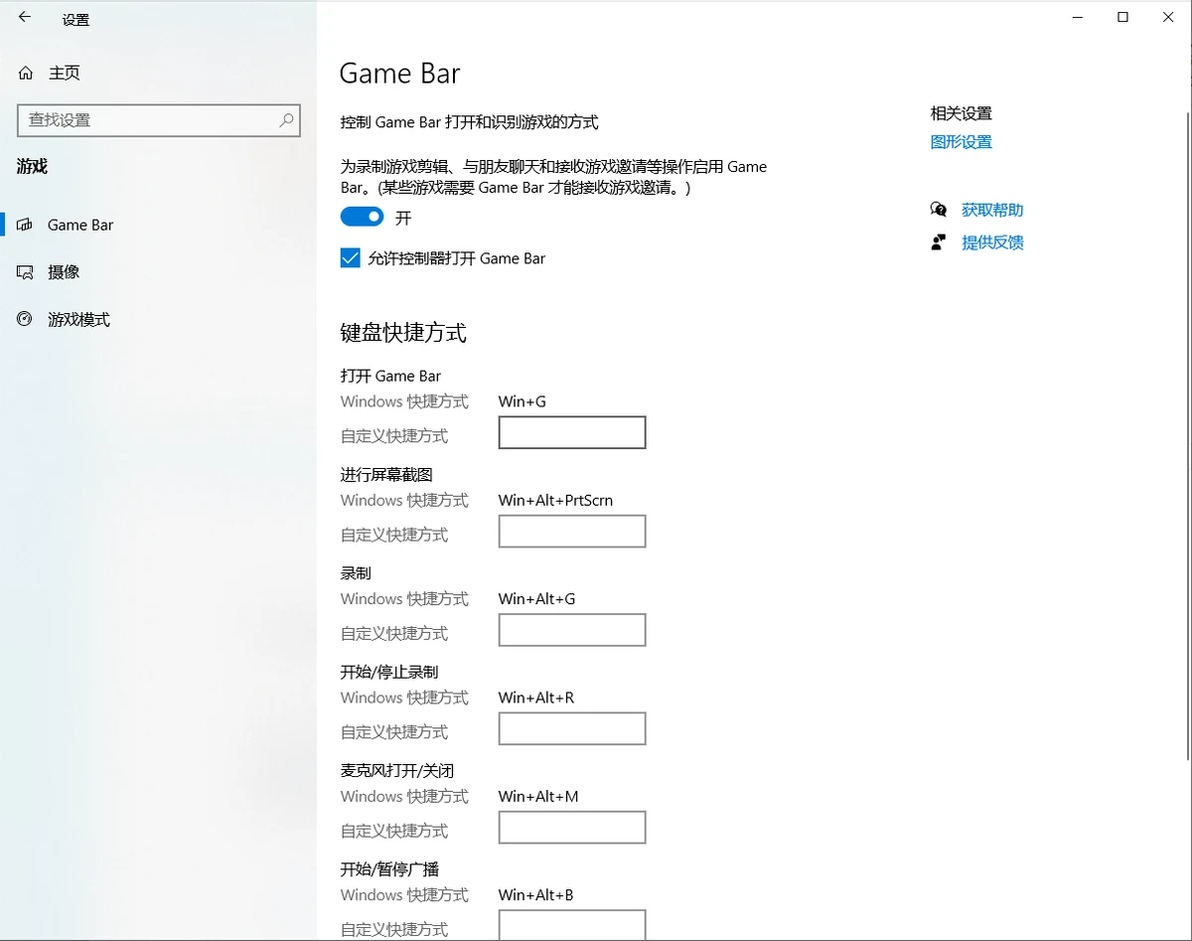Click the Game Bar sidebar icon
Viewport: 1192px width, 941px height.
[x=25, y=224]
